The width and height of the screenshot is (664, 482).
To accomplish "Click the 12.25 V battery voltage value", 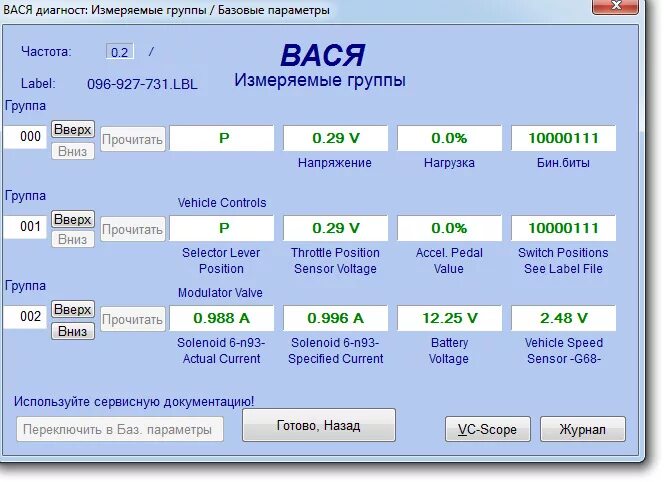I will click(450, 318).
